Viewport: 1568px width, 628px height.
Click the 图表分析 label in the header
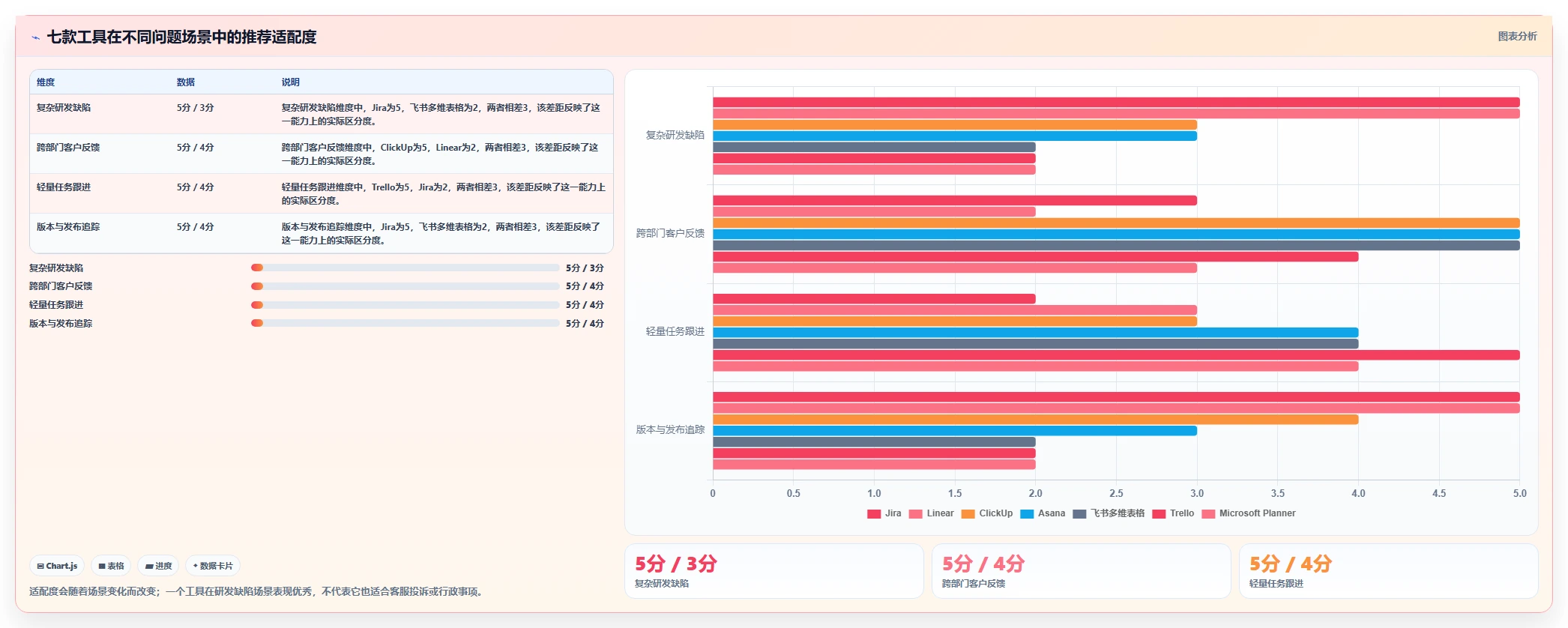tap(1517, 36)
